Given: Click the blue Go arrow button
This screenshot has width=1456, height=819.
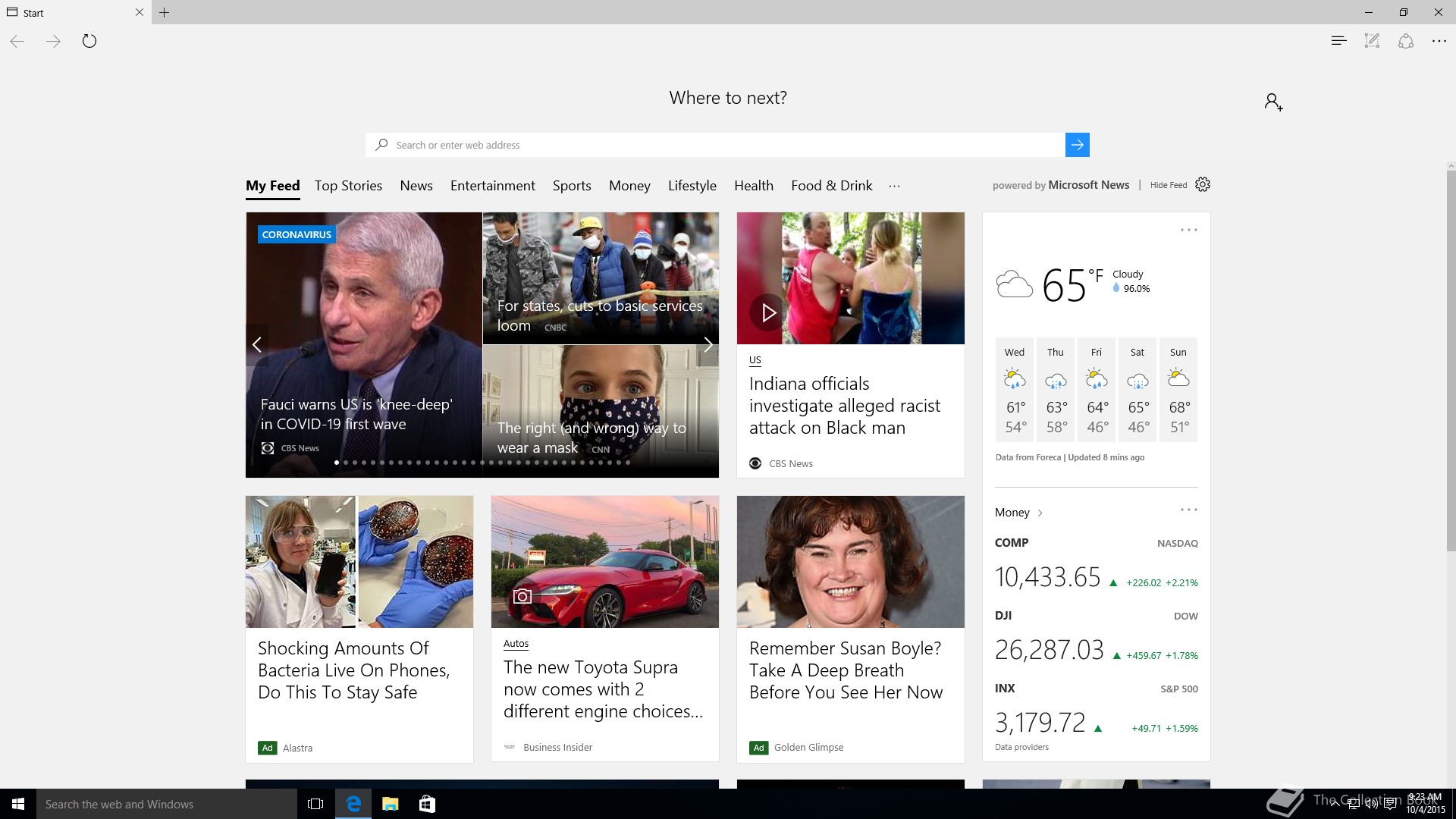Looking at the screenshot, I should click(x=1077, y=145).
